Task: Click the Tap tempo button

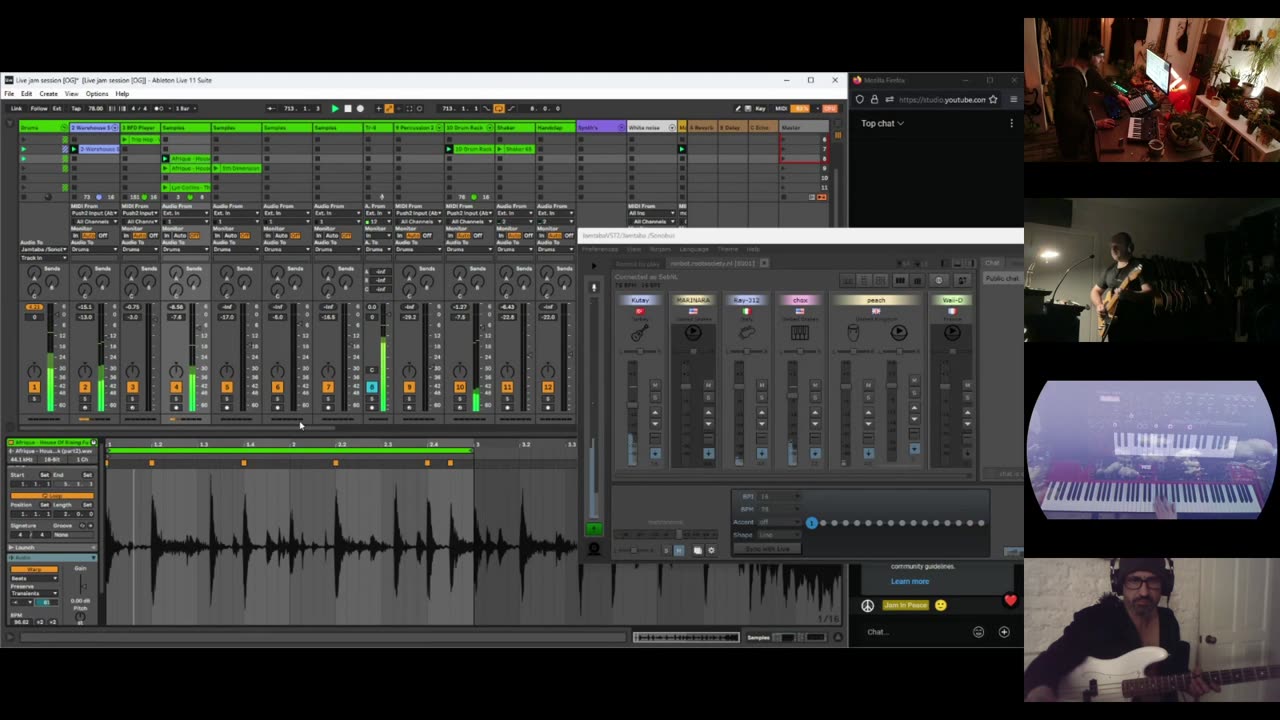Action: click(77, 108)
